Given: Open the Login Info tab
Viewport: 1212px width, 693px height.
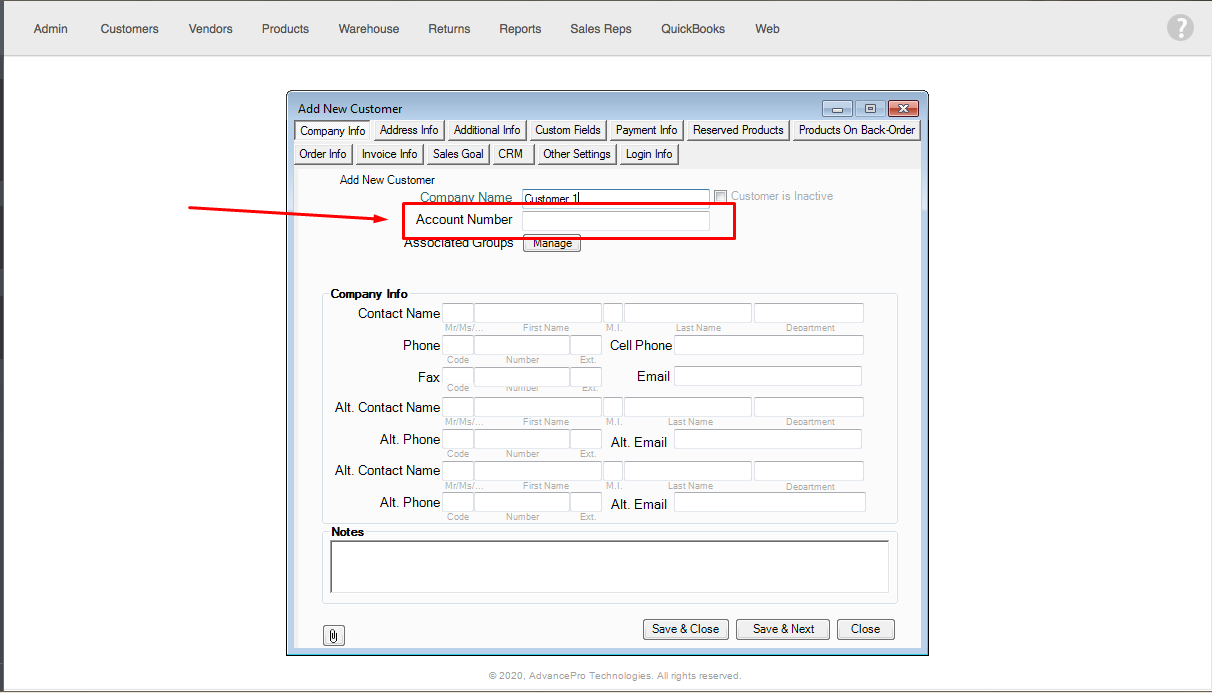Looking at the screenshot, I should click(x=649, y=154).
